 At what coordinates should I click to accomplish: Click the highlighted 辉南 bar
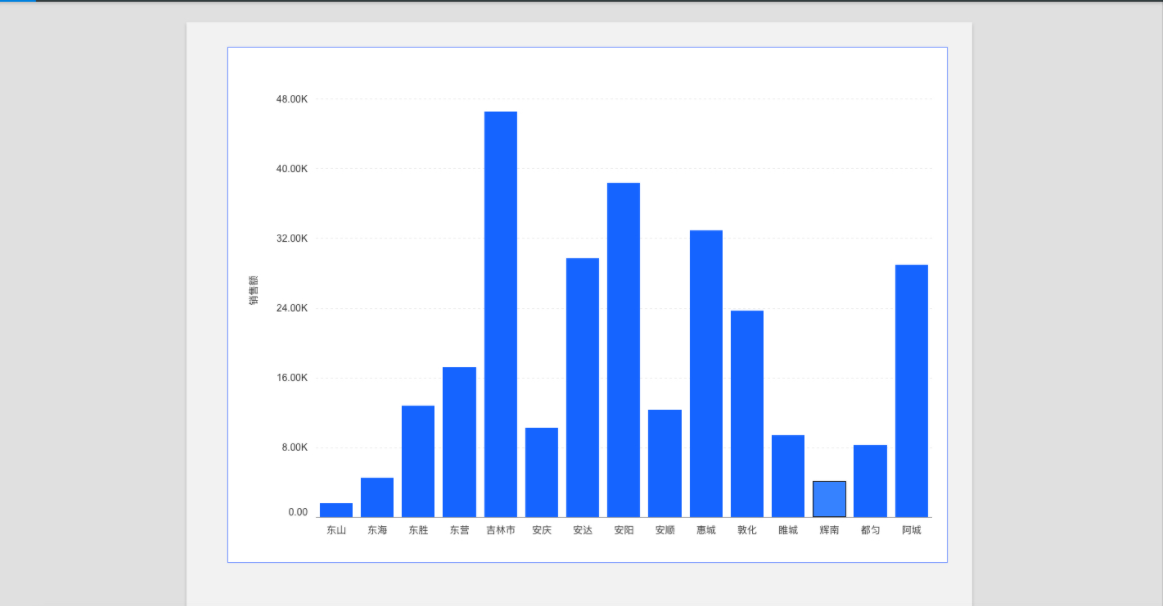tap(829, 499)
